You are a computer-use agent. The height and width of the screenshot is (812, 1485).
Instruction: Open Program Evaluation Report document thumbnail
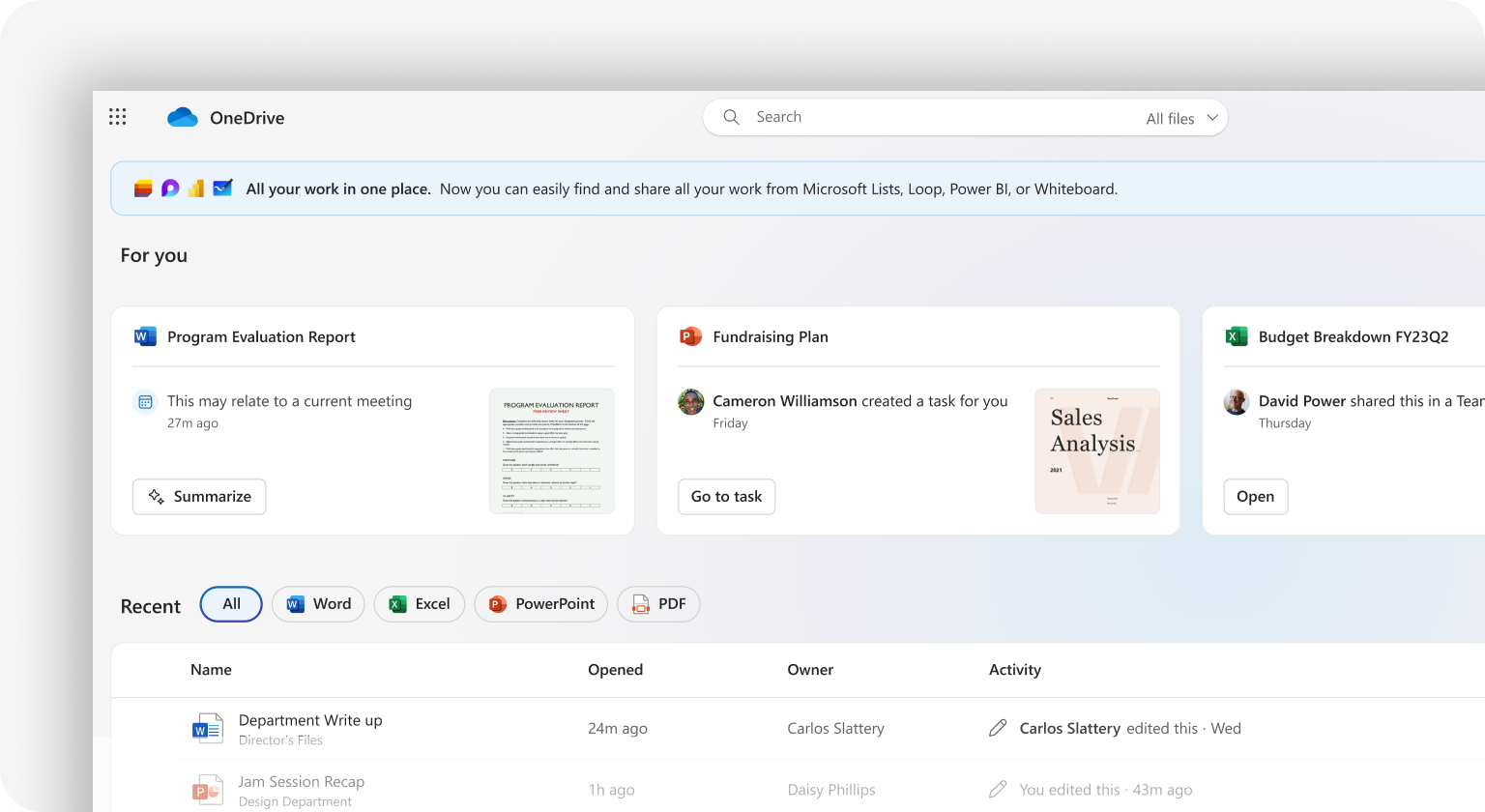552,450
